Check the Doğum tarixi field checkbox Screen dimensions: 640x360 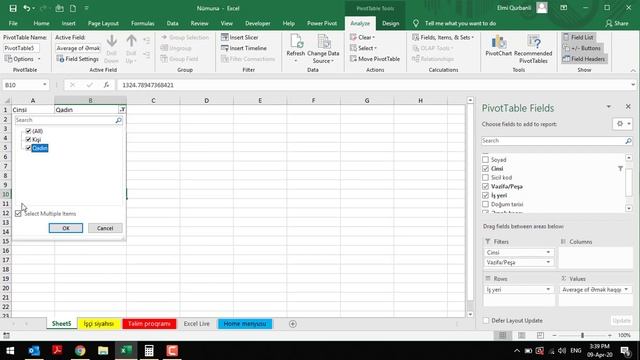pos(485,204)
